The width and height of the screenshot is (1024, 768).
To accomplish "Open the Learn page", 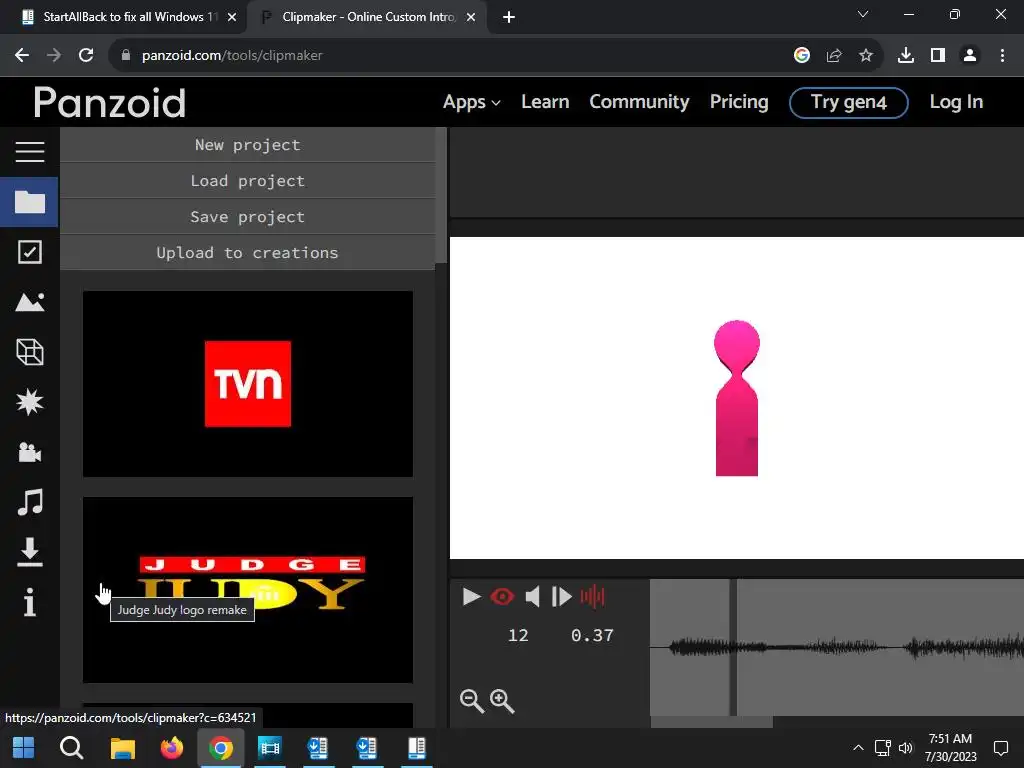I will (545, 102).
